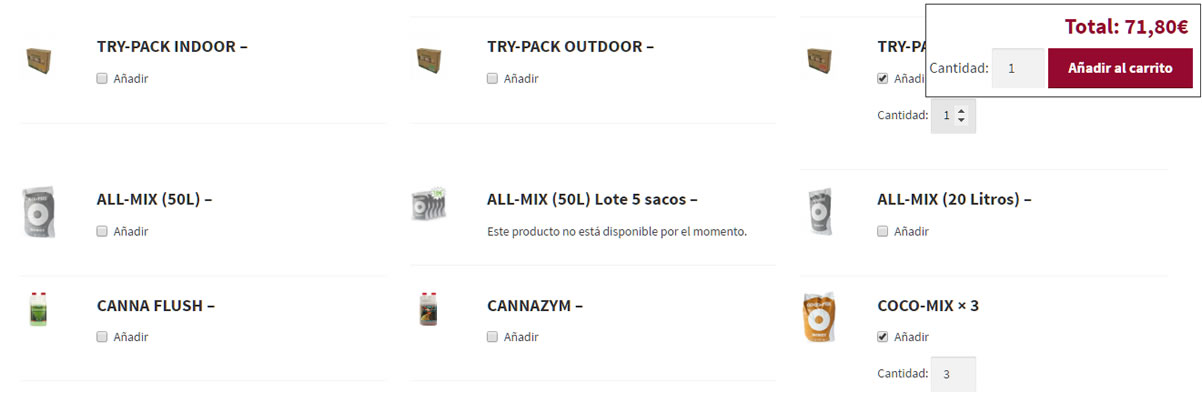
Task: Click Añadir al carrito button
Action: coord(1120,68)
